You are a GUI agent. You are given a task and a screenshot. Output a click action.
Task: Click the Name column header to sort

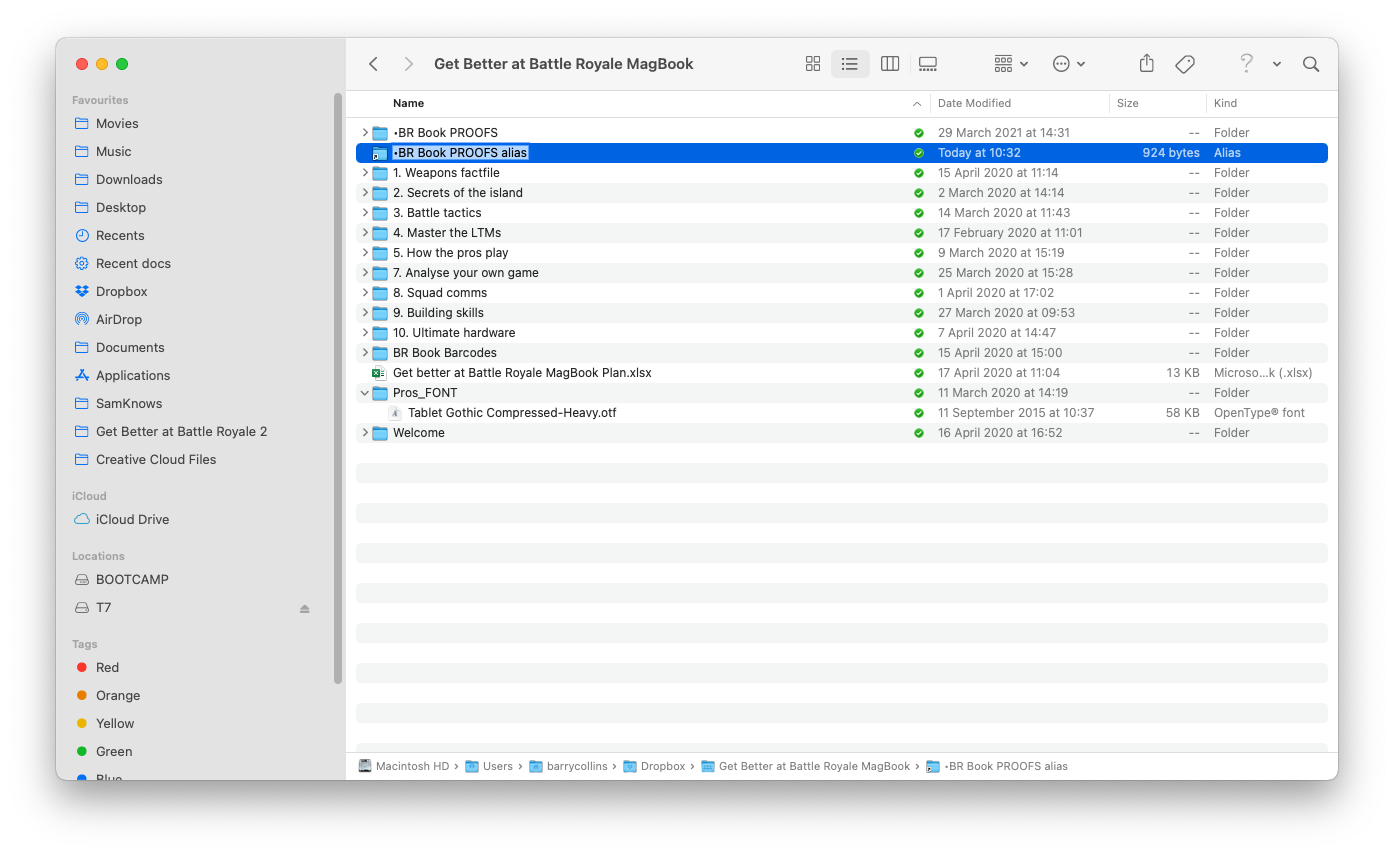408,103
